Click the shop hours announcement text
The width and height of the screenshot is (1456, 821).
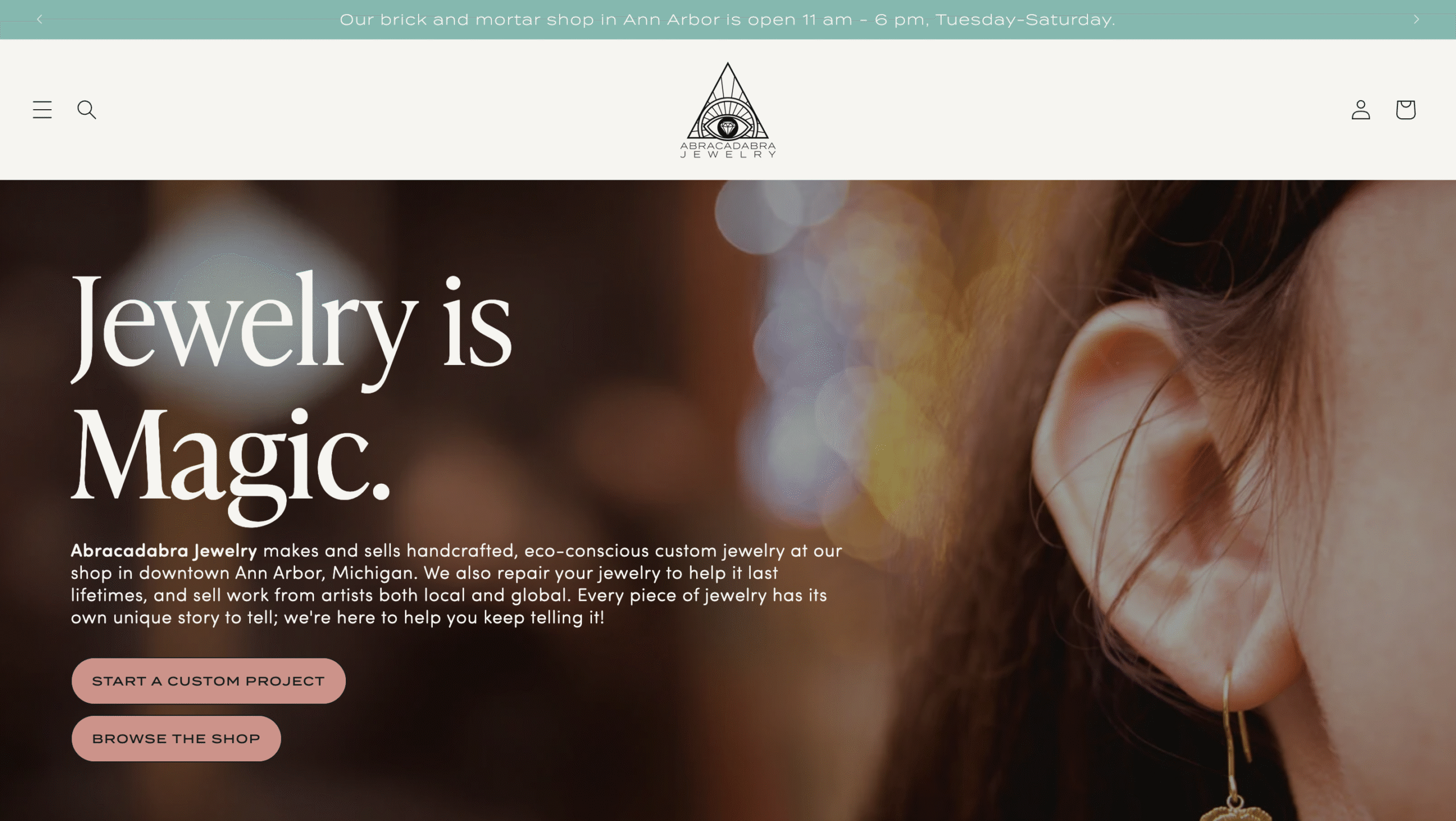pos(727,20)
